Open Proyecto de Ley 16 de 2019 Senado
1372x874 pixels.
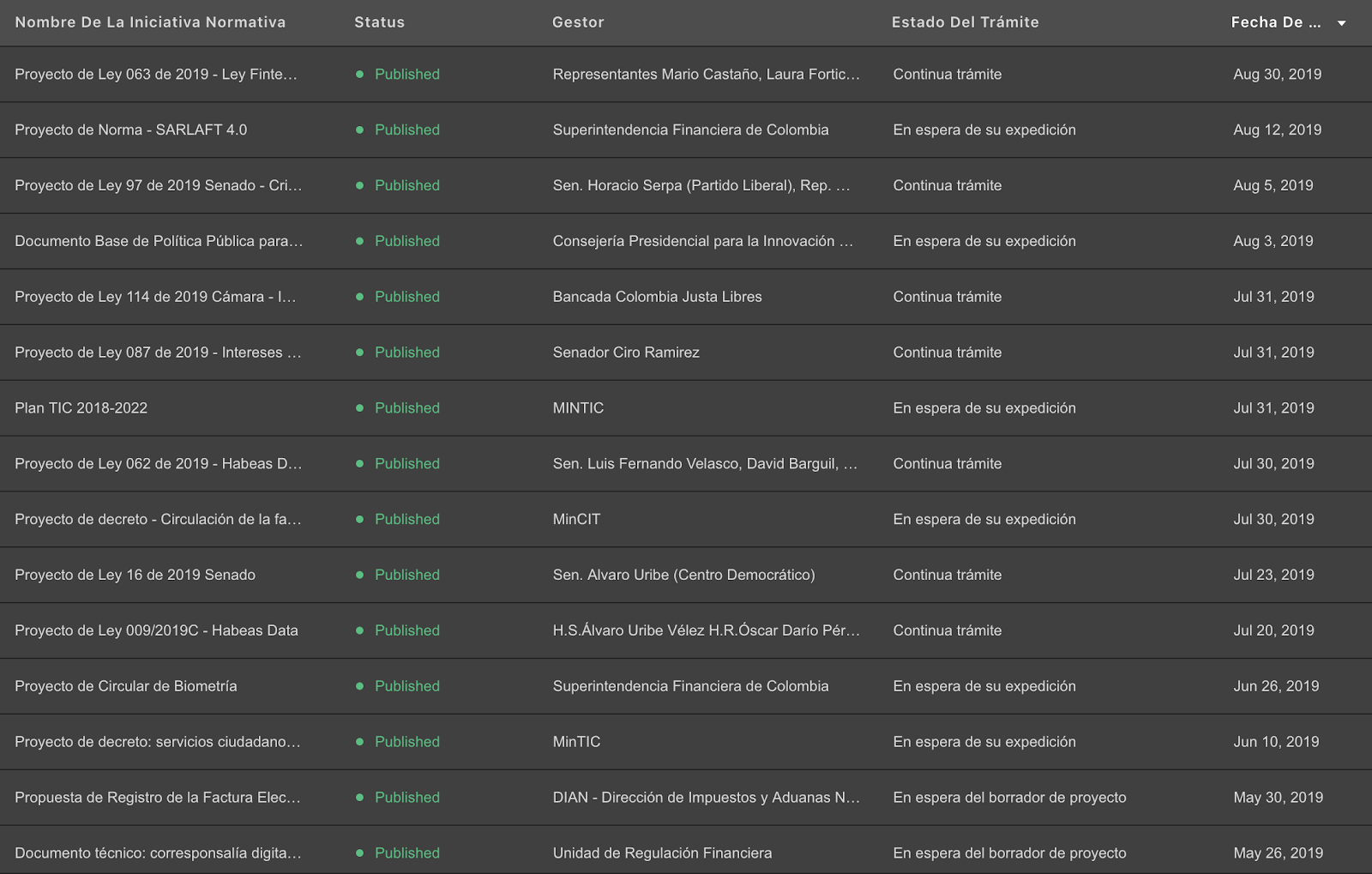click(686, 576)
